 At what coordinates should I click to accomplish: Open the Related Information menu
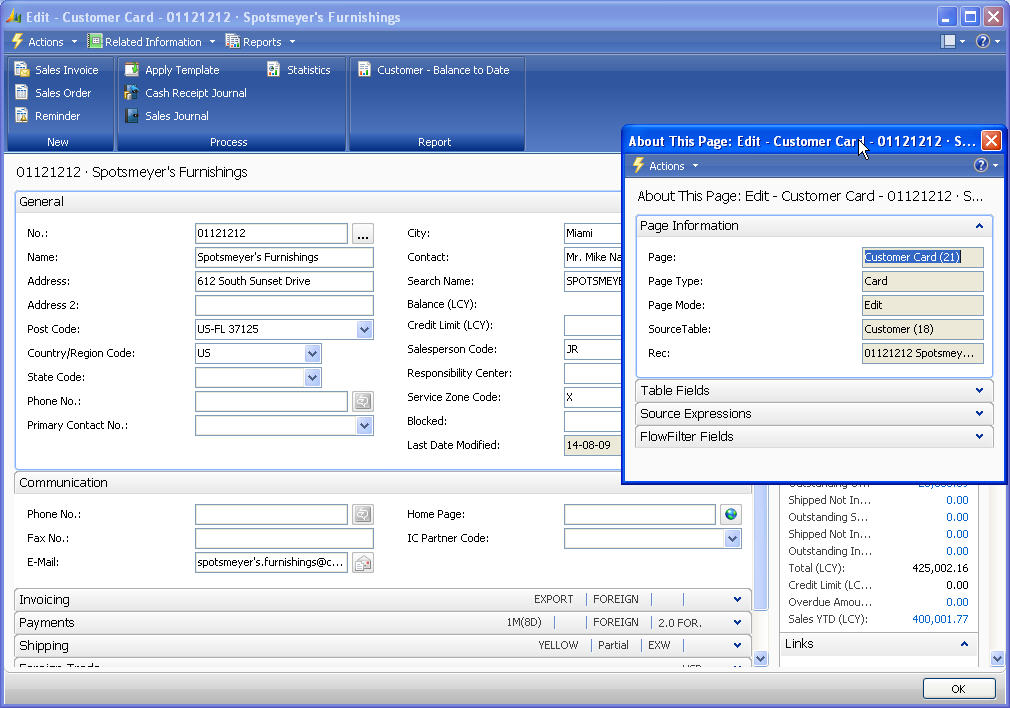point(152,42)
